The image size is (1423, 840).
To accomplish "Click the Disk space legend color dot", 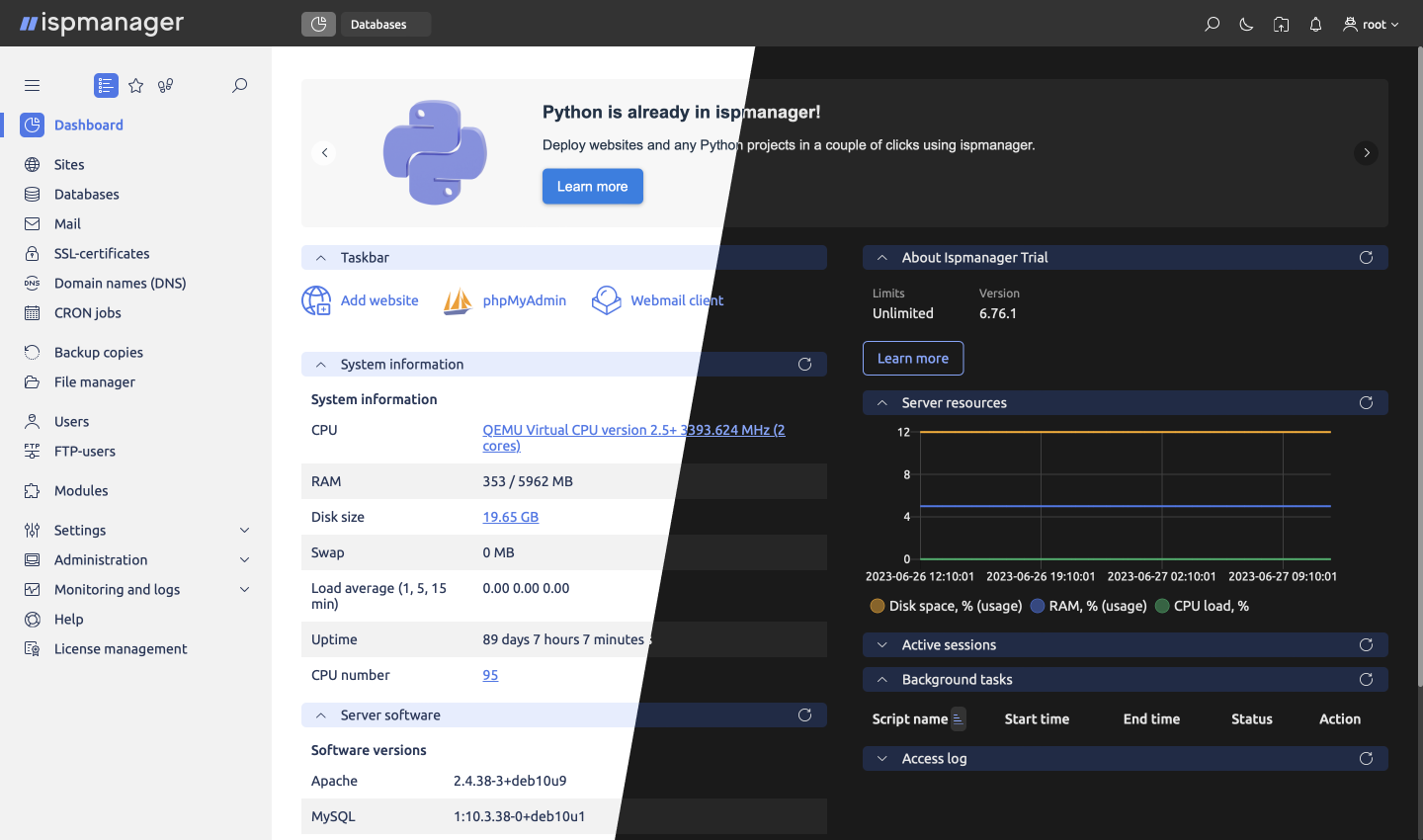I will 878,606.
